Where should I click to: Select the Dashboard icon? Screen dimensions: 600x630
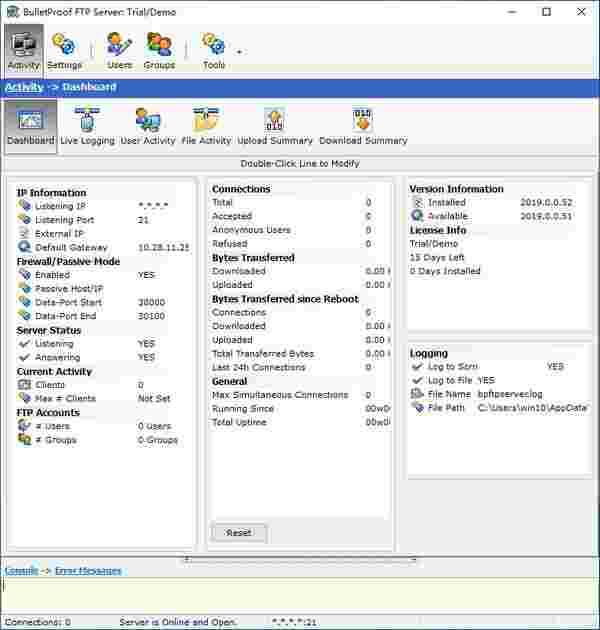30,126
